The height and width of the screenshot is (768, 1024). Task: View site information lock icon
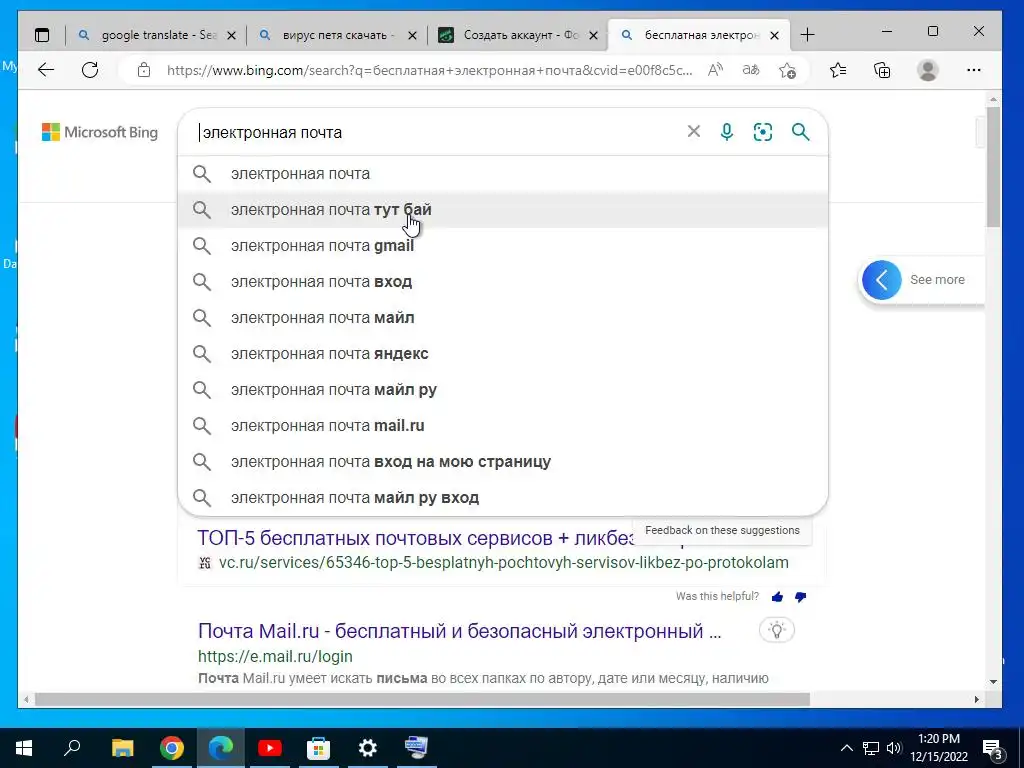point(144,70)
